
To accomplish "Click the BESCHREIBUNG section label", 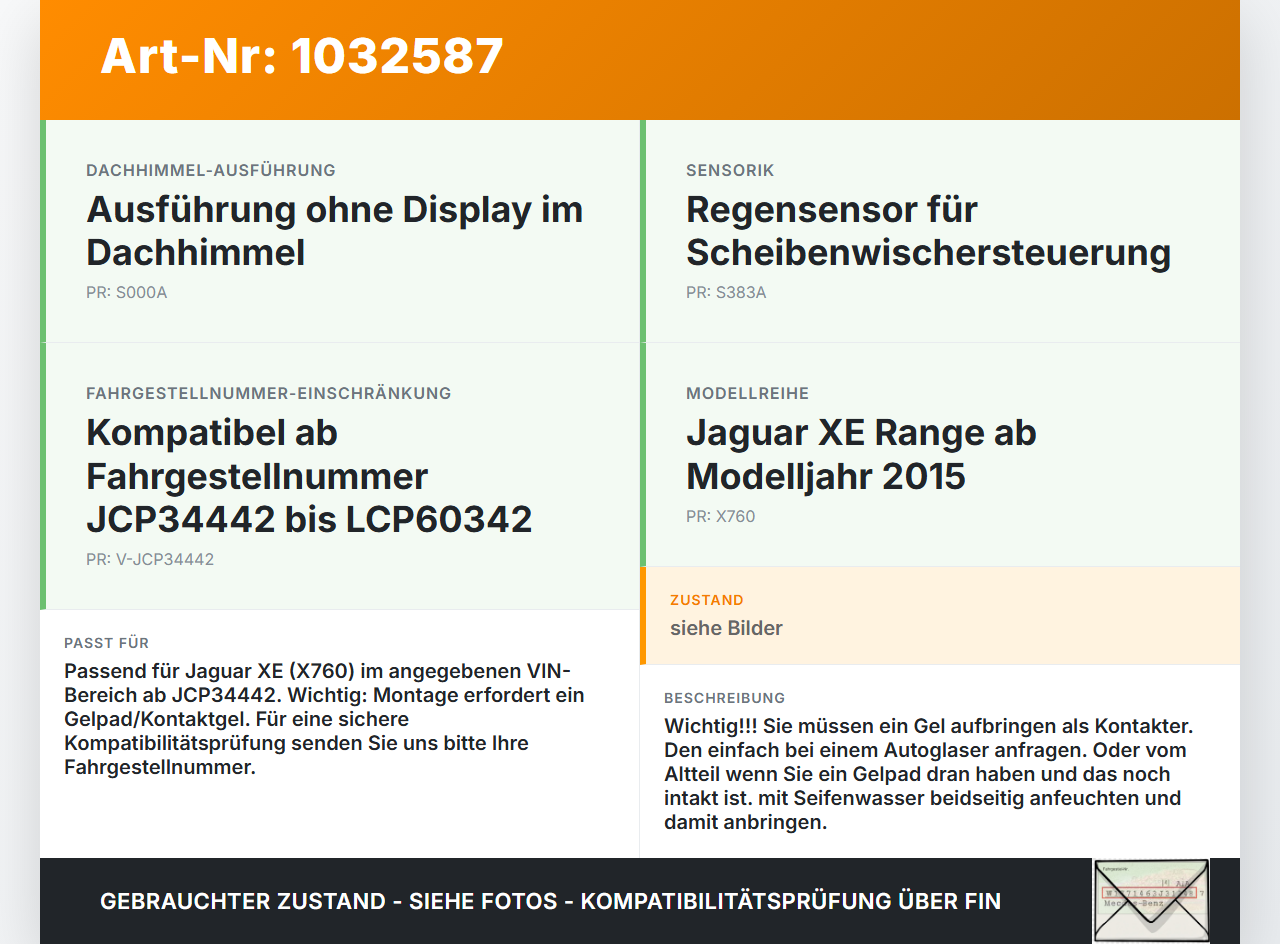I will pos(725,698).
